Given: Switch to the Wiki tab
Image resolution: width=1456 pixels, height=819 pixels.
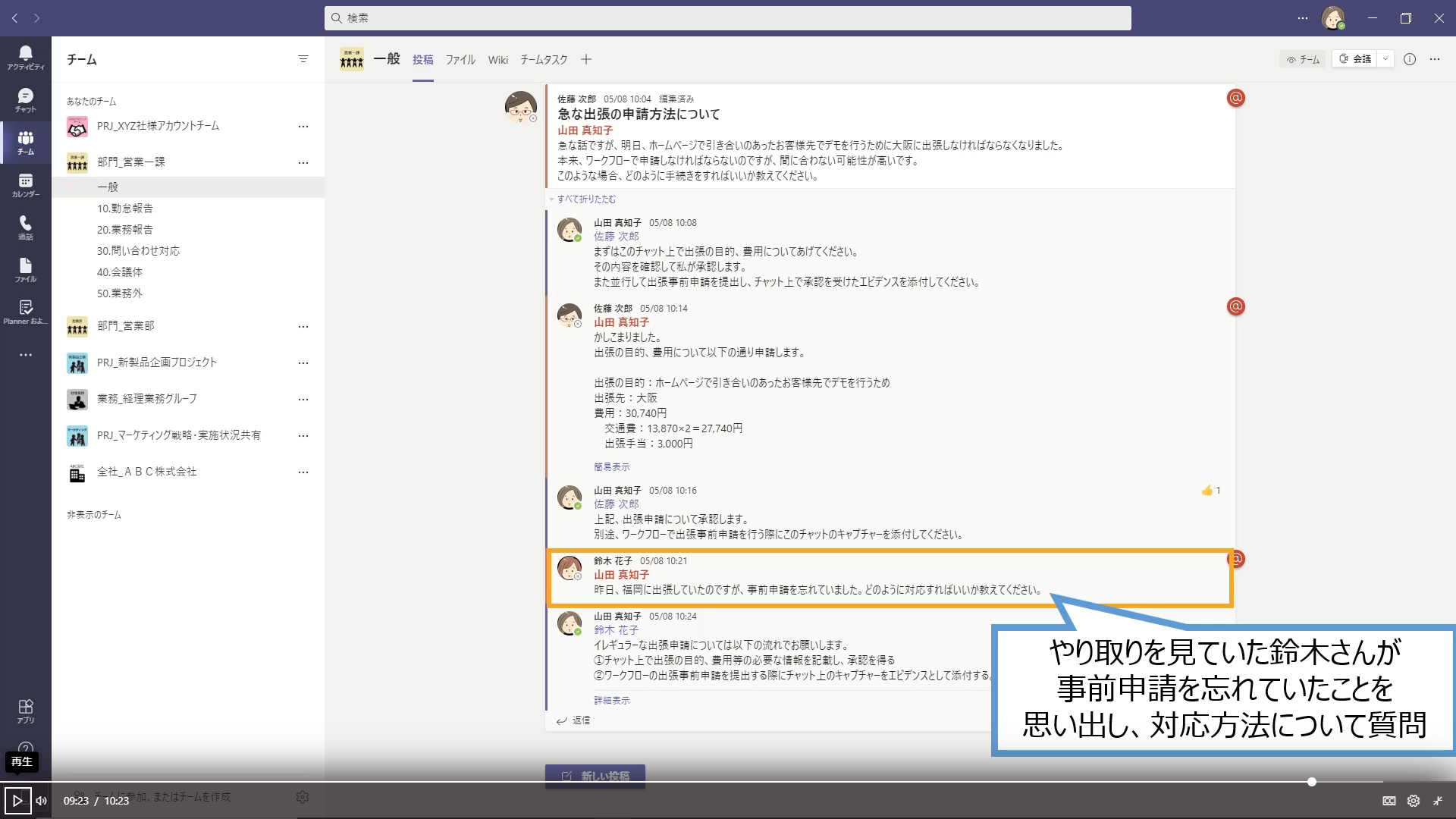Looking at the screenshot, I should click(498, 59).
